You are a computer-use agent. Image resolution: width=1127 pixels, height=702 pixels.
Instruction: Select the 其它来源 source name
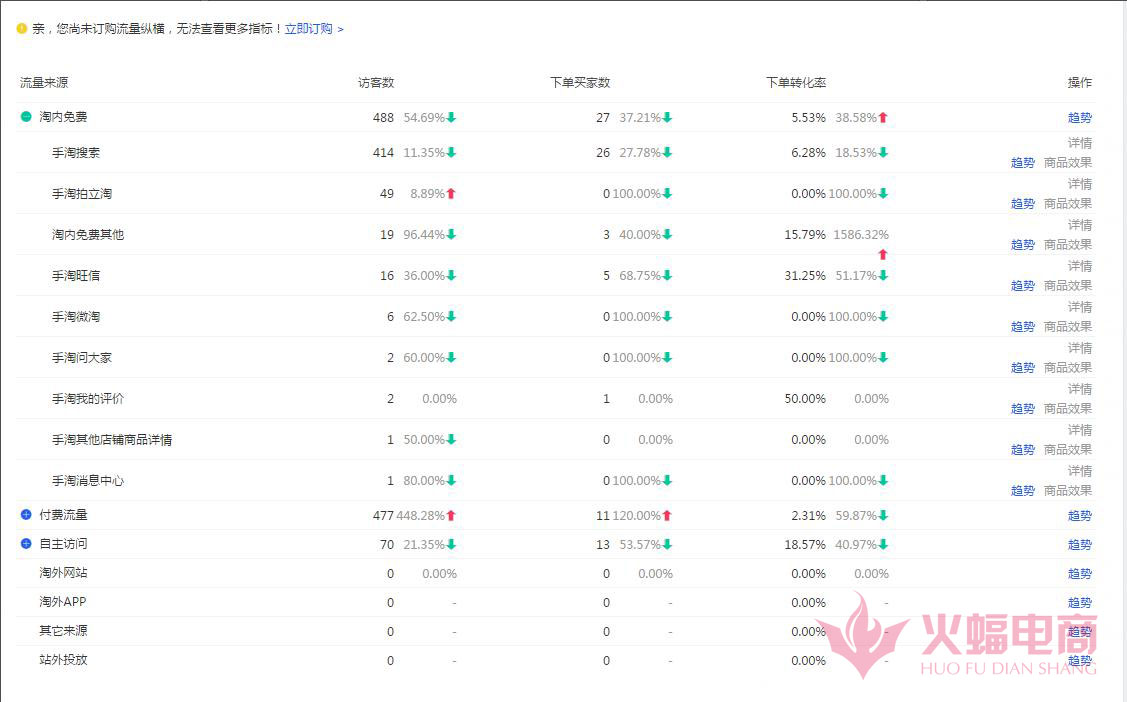click(63, 630)
